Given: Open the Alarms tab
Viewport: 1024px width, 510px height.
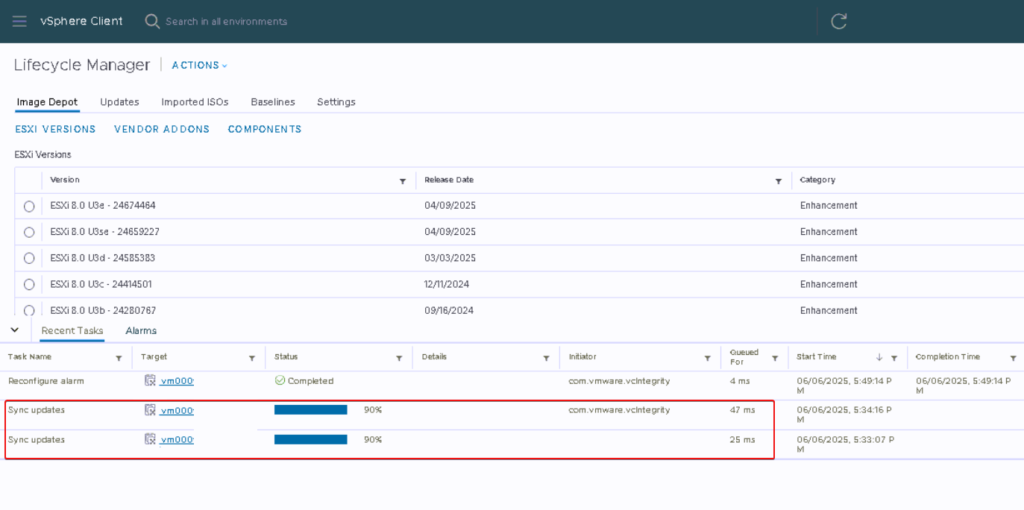Looking at the screenshot, I should pyautogui.click(x=141, y=331).
